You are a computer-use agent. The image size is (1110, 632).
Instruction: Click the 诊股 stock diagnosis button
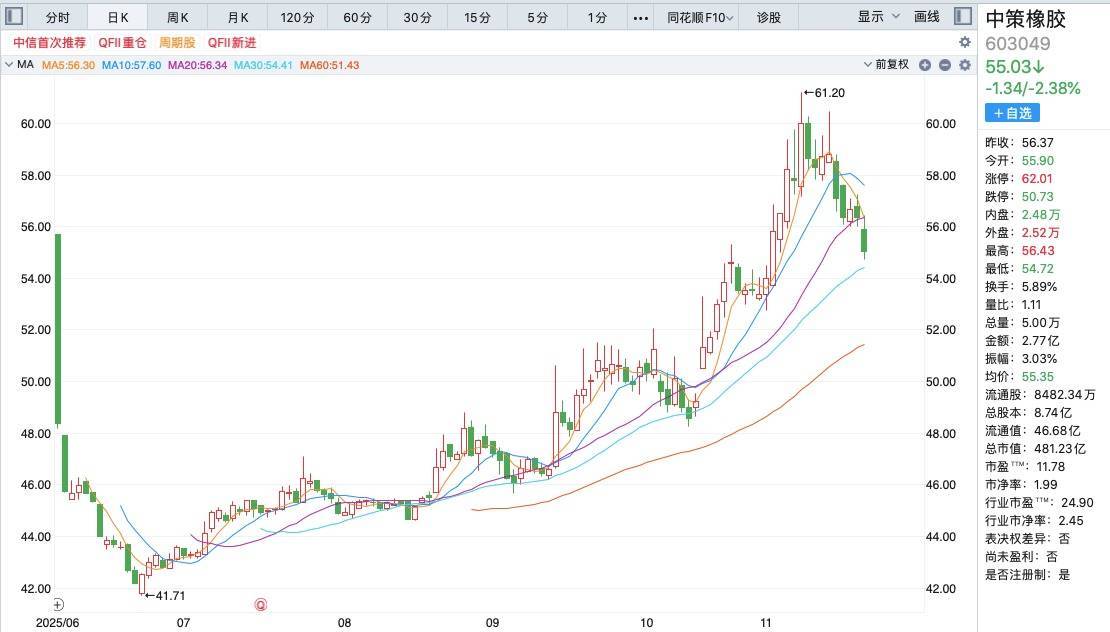coord(769,17)
